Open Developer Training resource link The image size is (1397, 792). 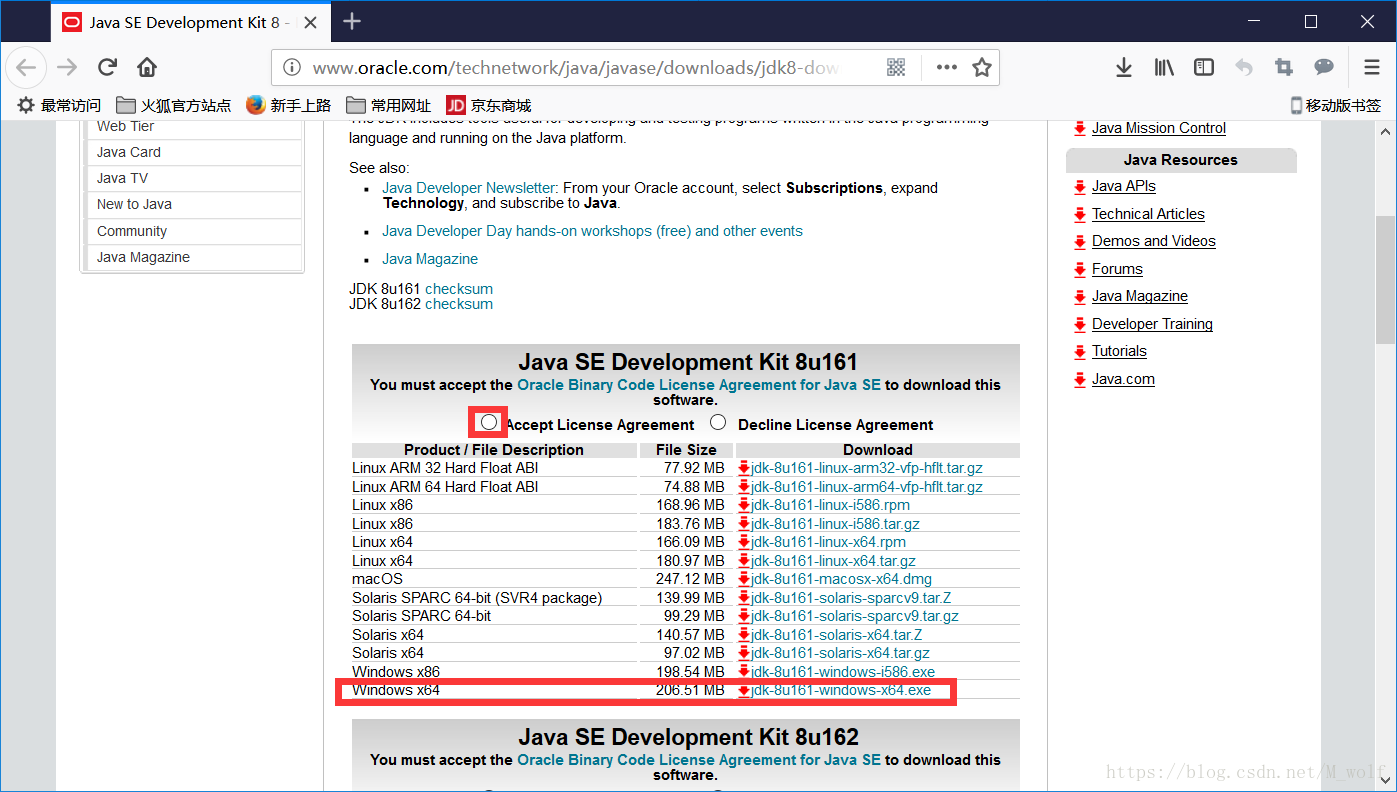(1152, 324)
